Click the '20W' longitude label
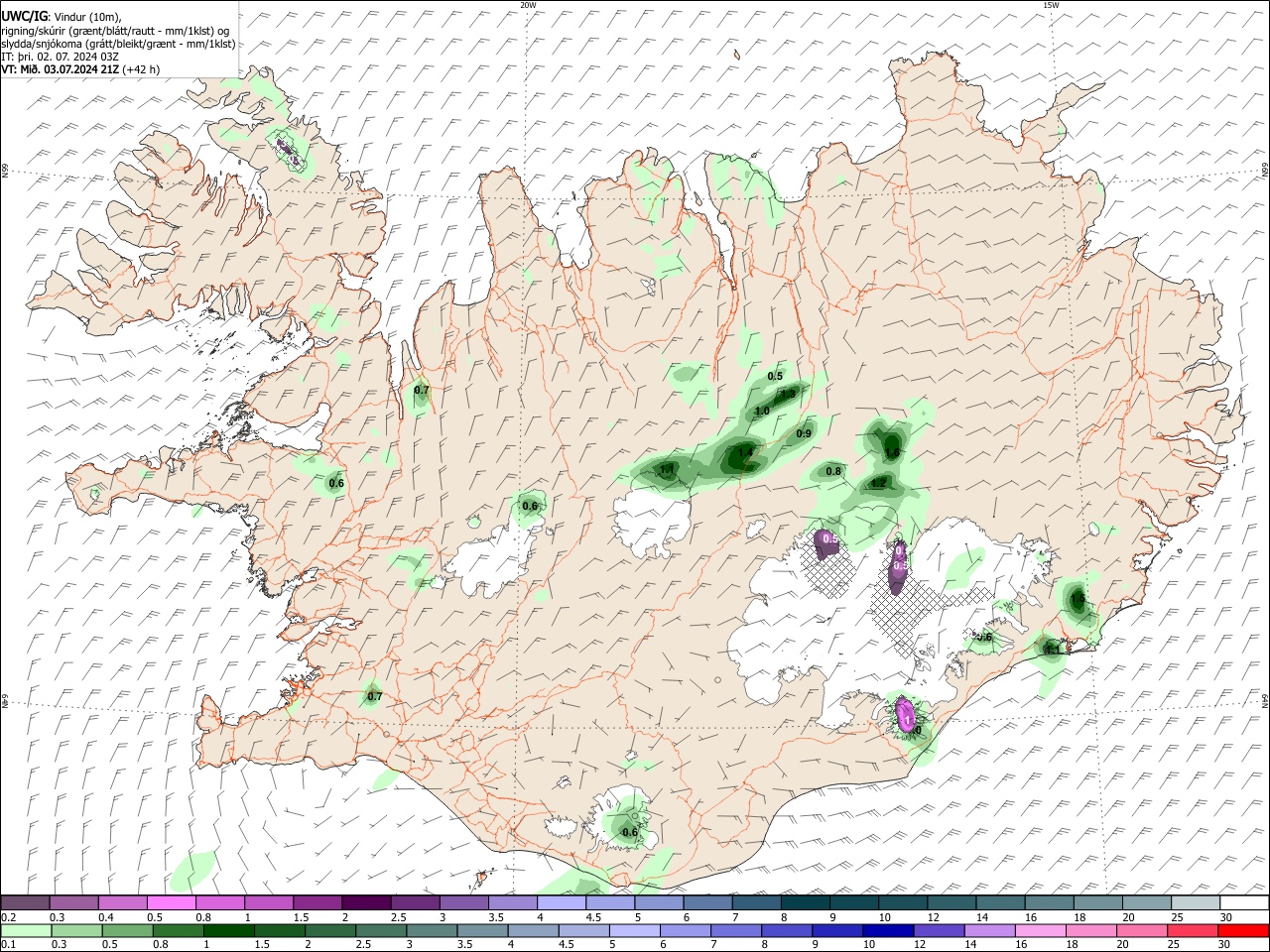Screen dimensions: 1270x952 coord(528,5)
